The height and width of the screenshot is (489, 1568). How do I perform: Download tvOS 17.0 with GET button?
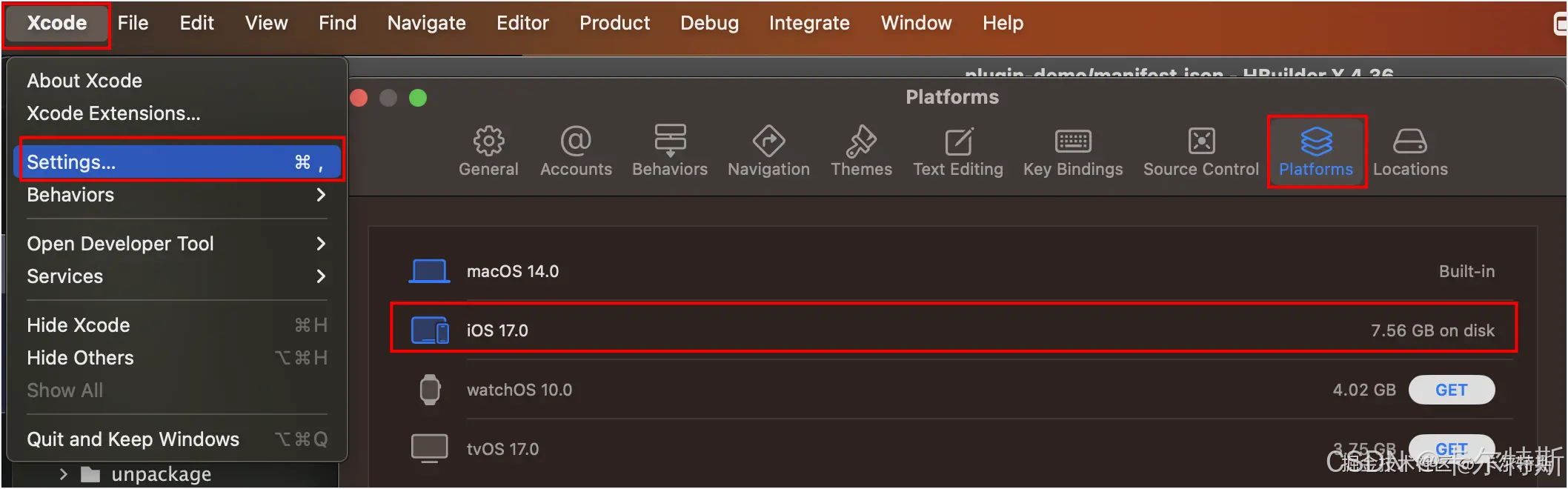click(1451, 448)
